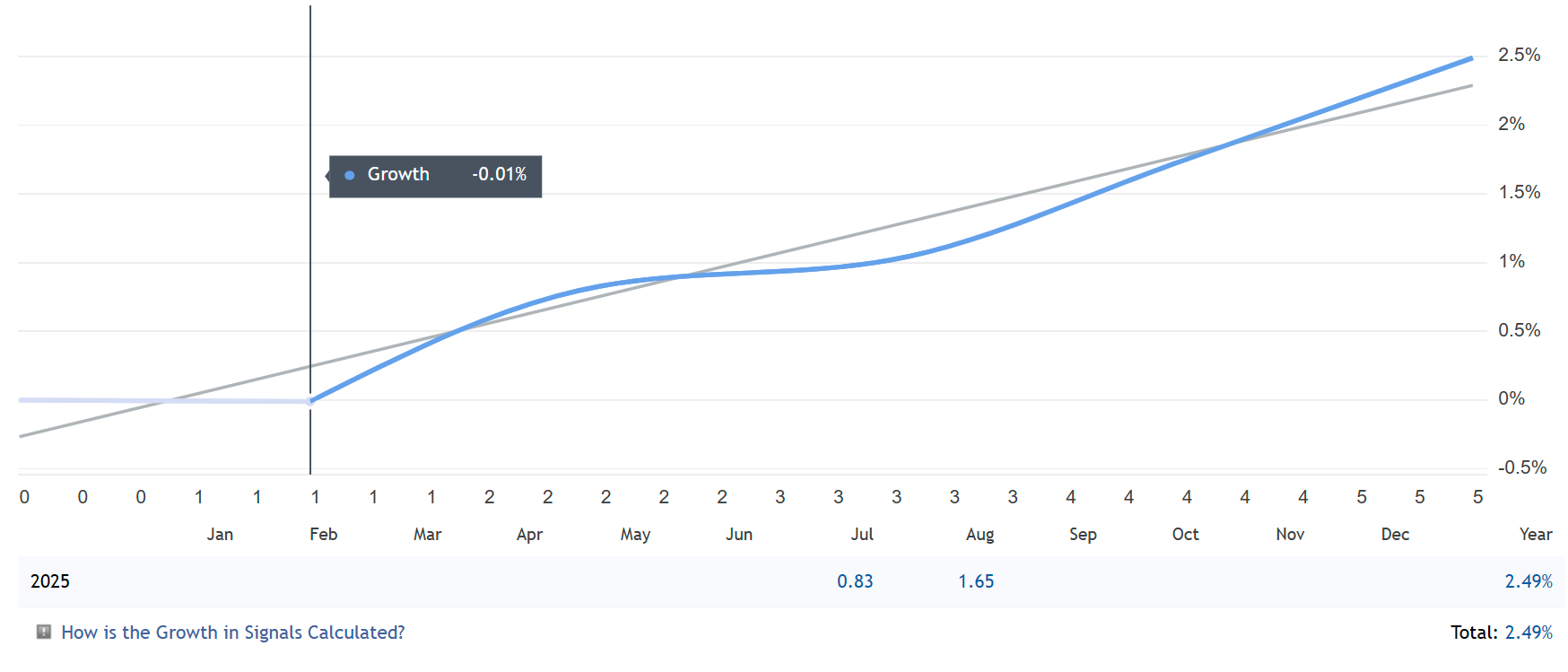Select the Jun month label
The height and width of the screenshot is (672, 1568).
pos(738,535)
